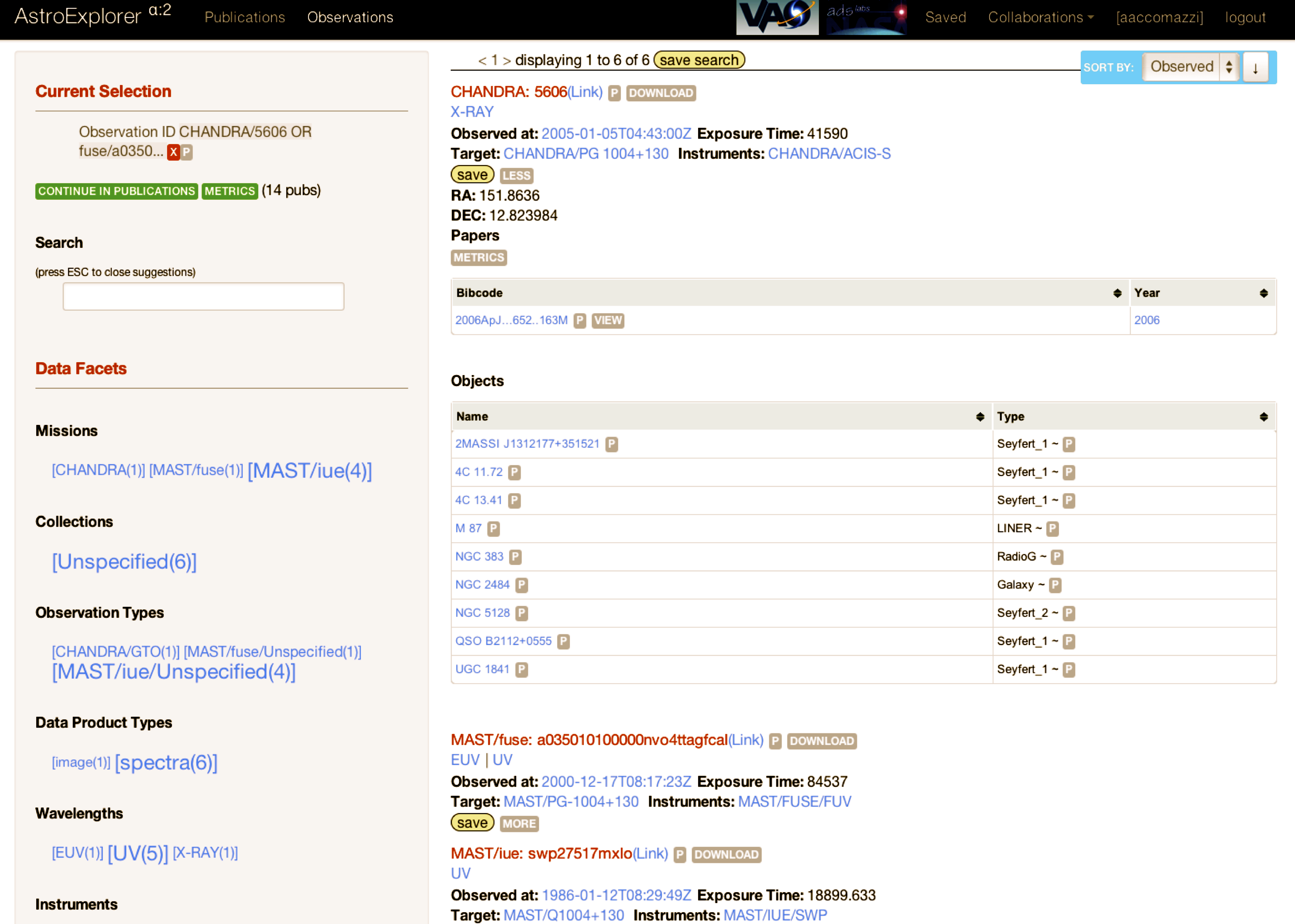Click the save search button
The height and width of the screenshot is (924, 1295).
pyautogui.click(x=699, y=60)
